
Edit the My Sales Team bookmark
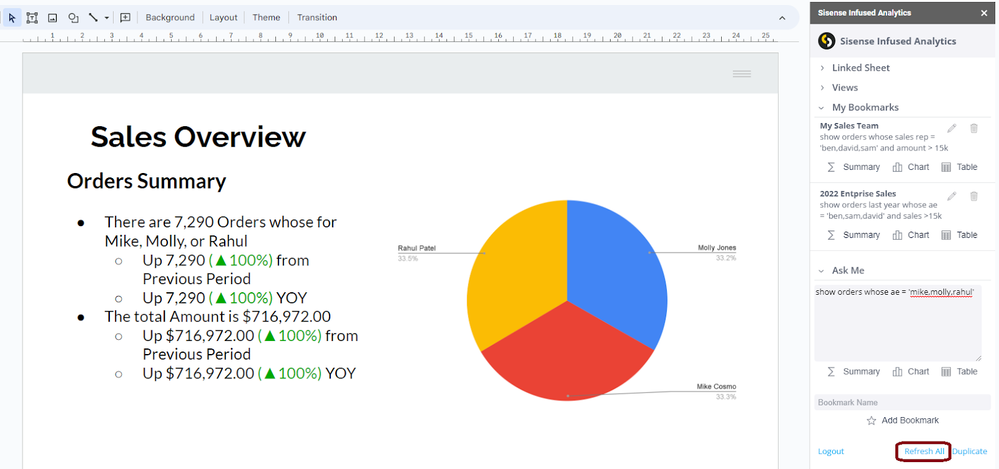952,128
